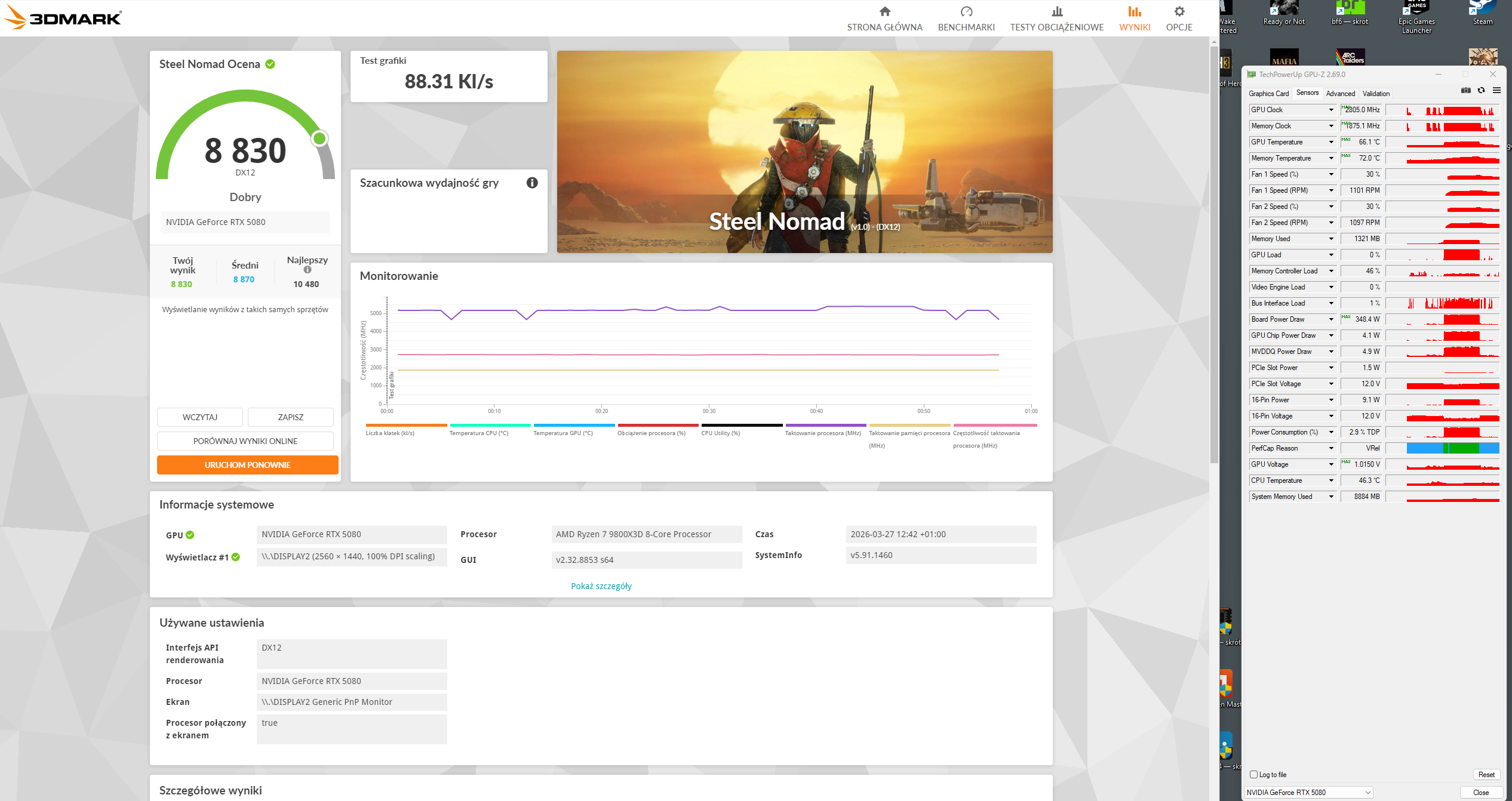The height and width of the screenshot is (801, 1512).
Task: Open the NVIDIA GeForce RTX 5080 device selector
Action: click(1308, 793)
